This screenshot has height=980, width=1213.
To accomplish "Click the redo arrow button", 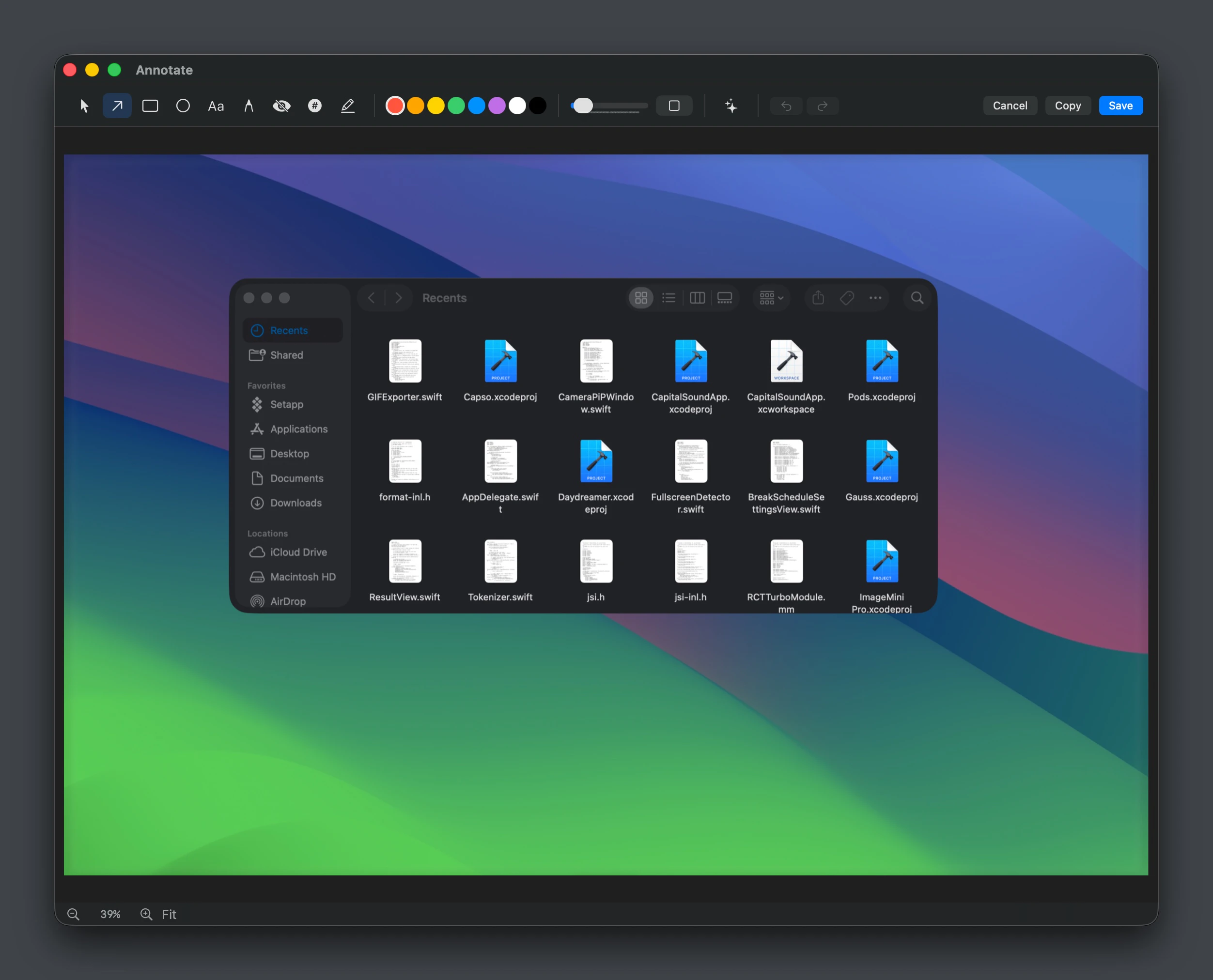I will coord(822,106).
